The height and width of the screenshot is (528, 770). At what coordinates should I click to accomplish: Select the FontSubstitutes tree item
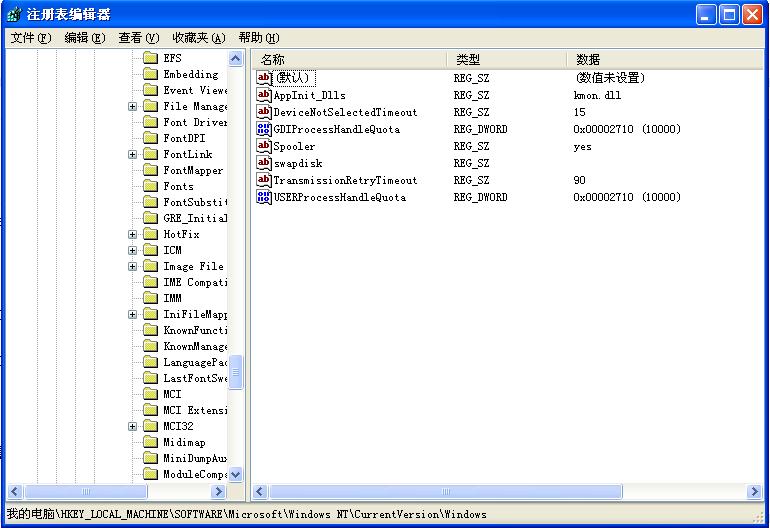(195, 202)
